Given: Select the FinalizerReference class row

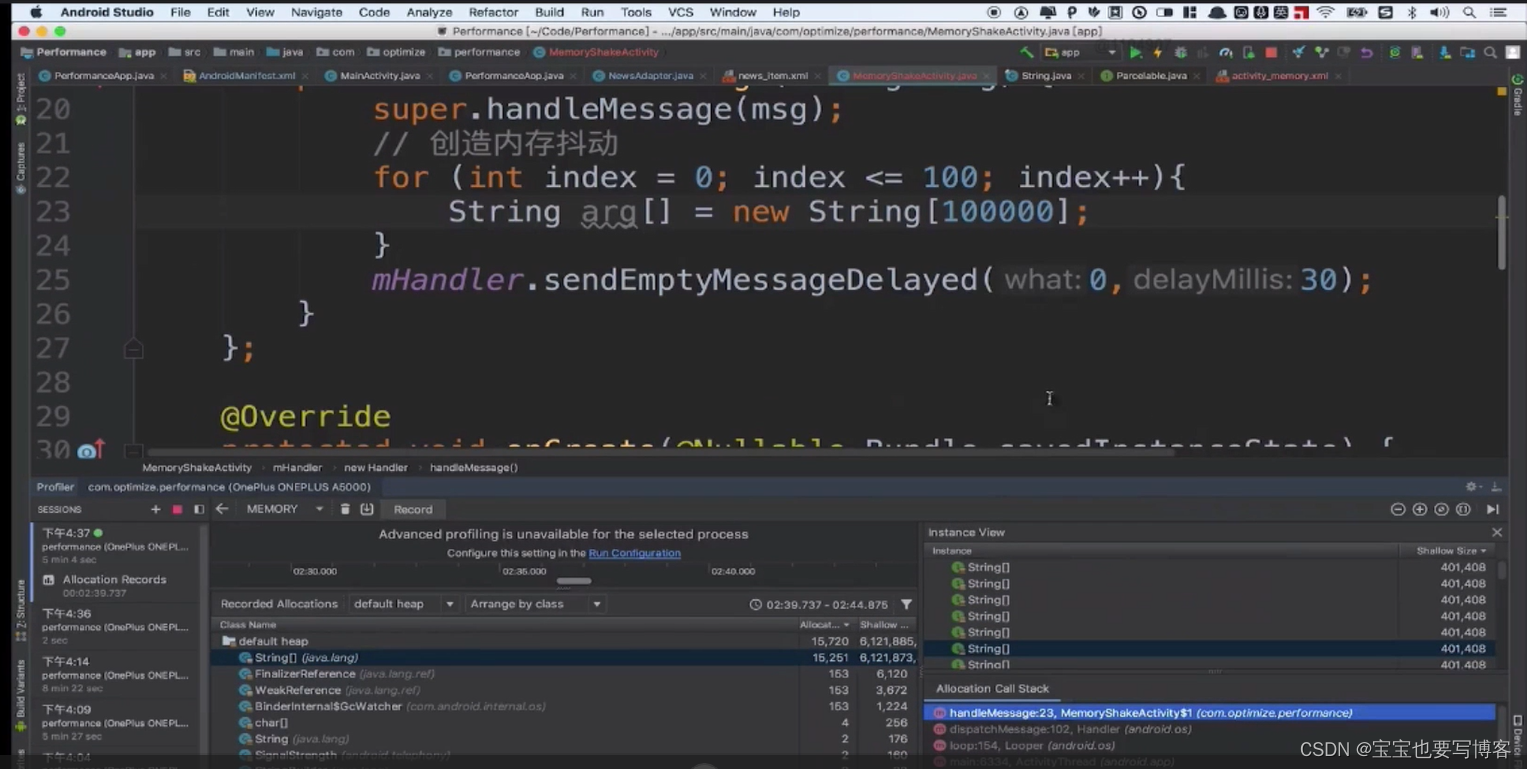Looking at the screenshot, I should tap(565, 674).
